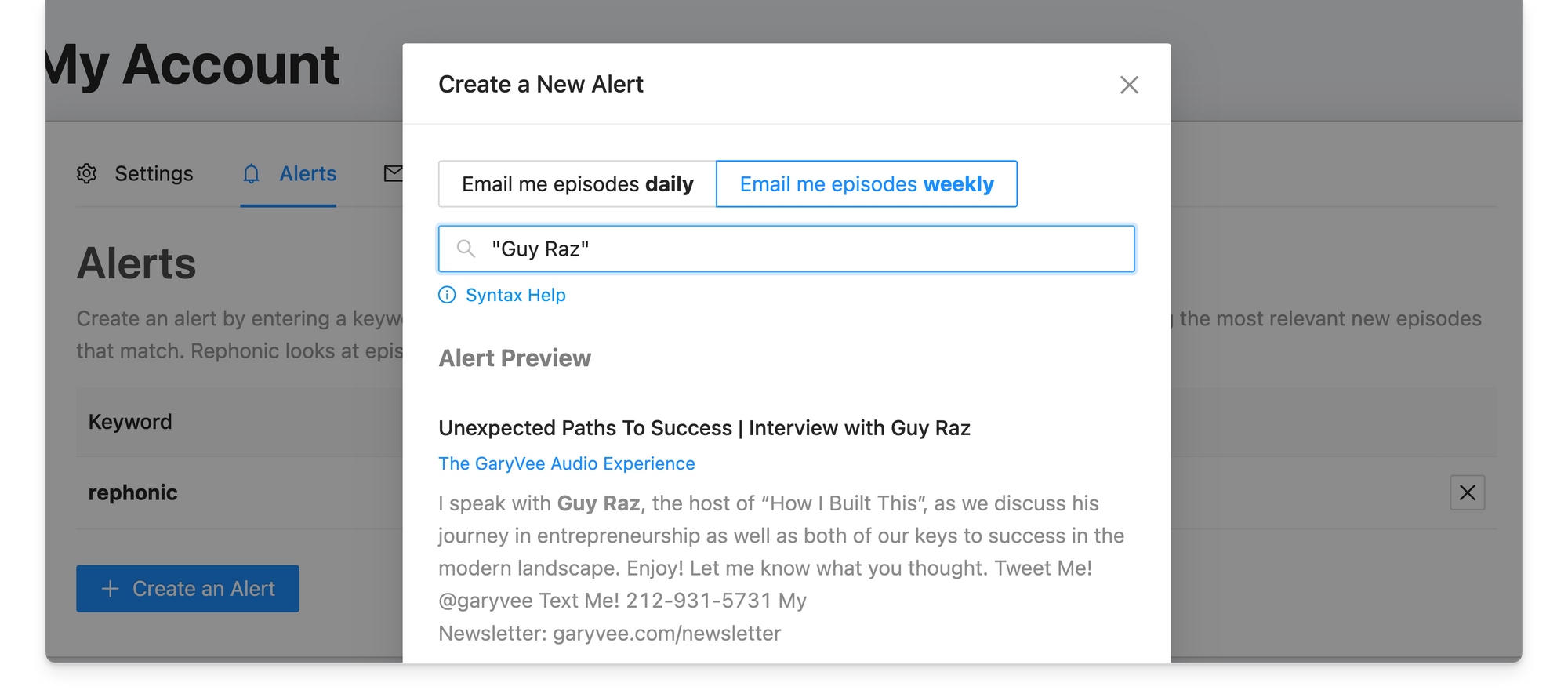1568x690 pixels.
Task: Click the magnifier icon in search field
Action: pos(466,249)
